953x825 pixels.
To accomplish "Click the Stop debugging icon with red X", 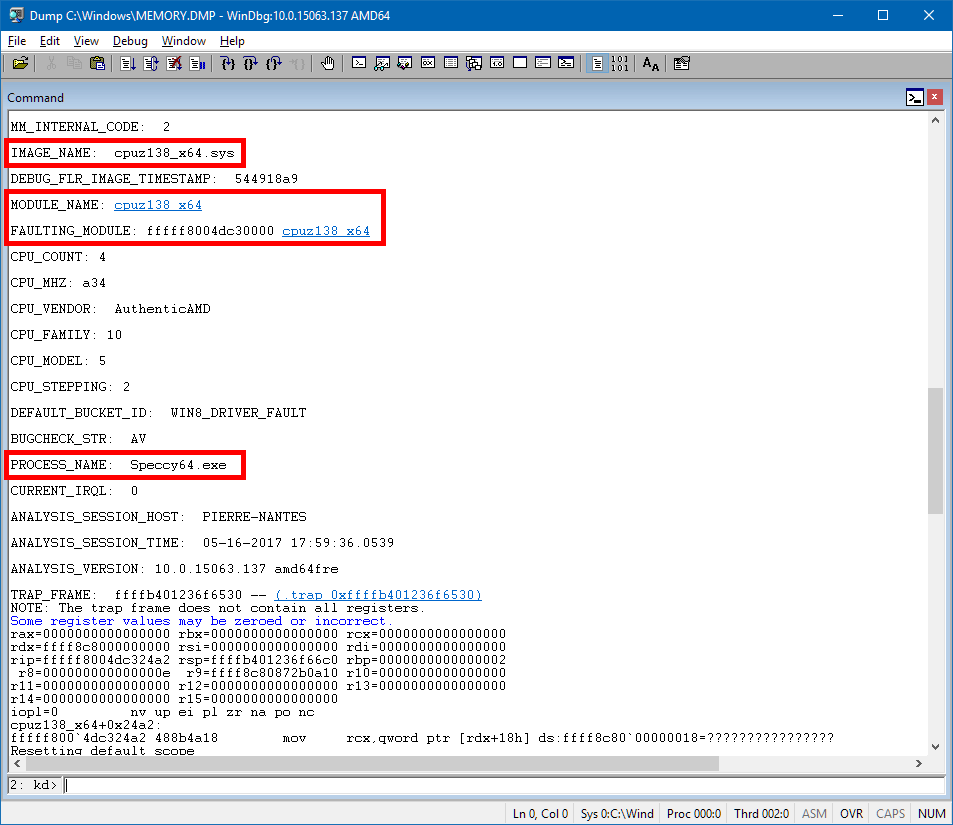I will [x=174, y=63].
